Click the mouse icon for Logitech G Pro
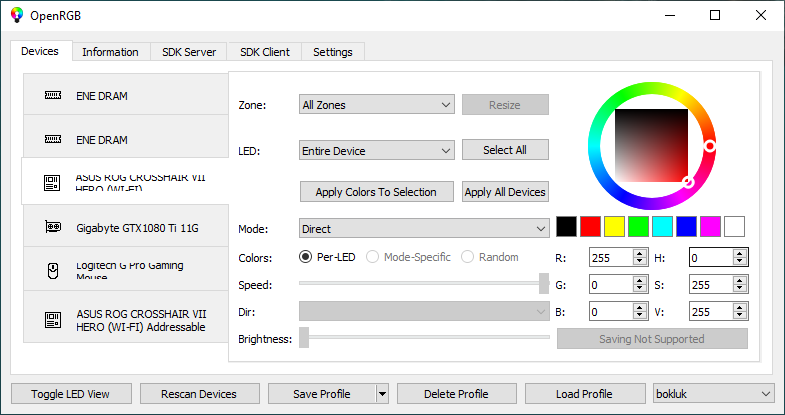 pyautogui.click(x=53, y=271)
